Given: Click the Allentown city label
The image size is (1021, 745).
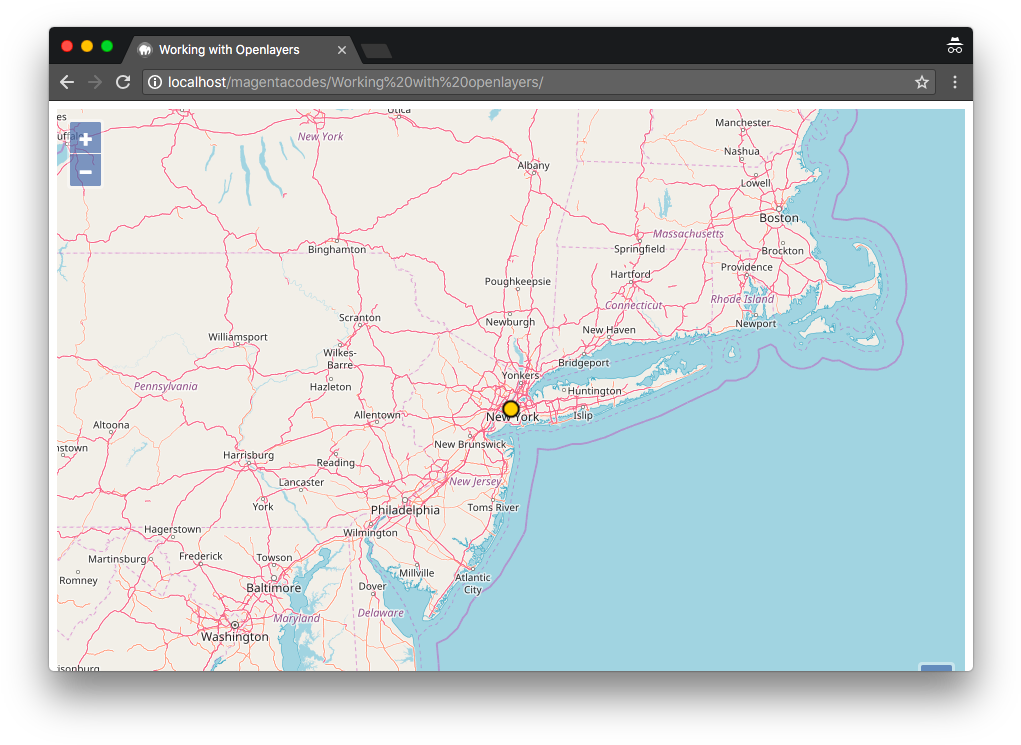Looking at the screenshot, I should pyautogui.click(x=377, y=415).
